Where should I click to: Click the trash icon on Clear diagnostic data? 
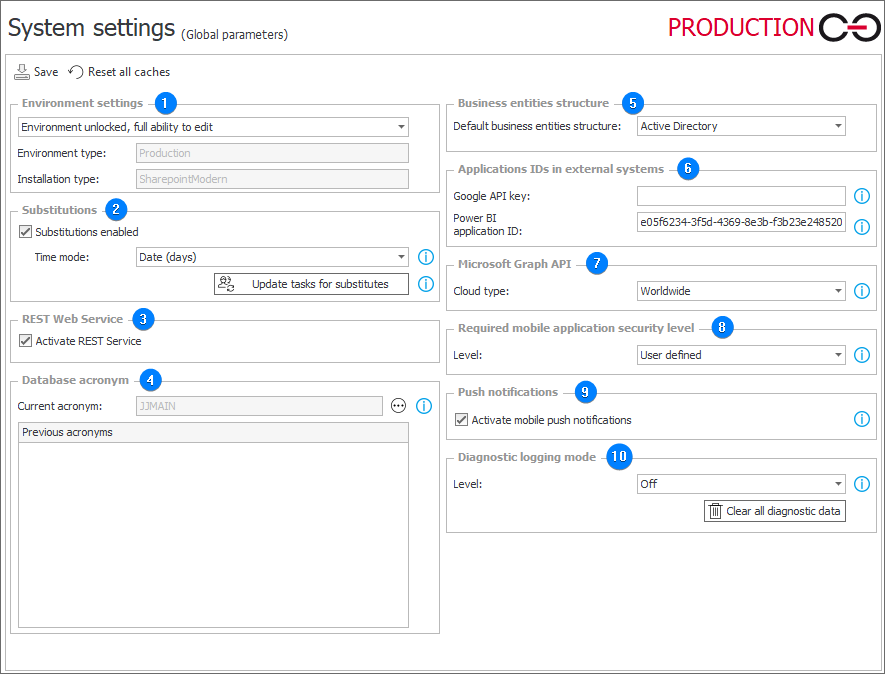tap(715, 511)
